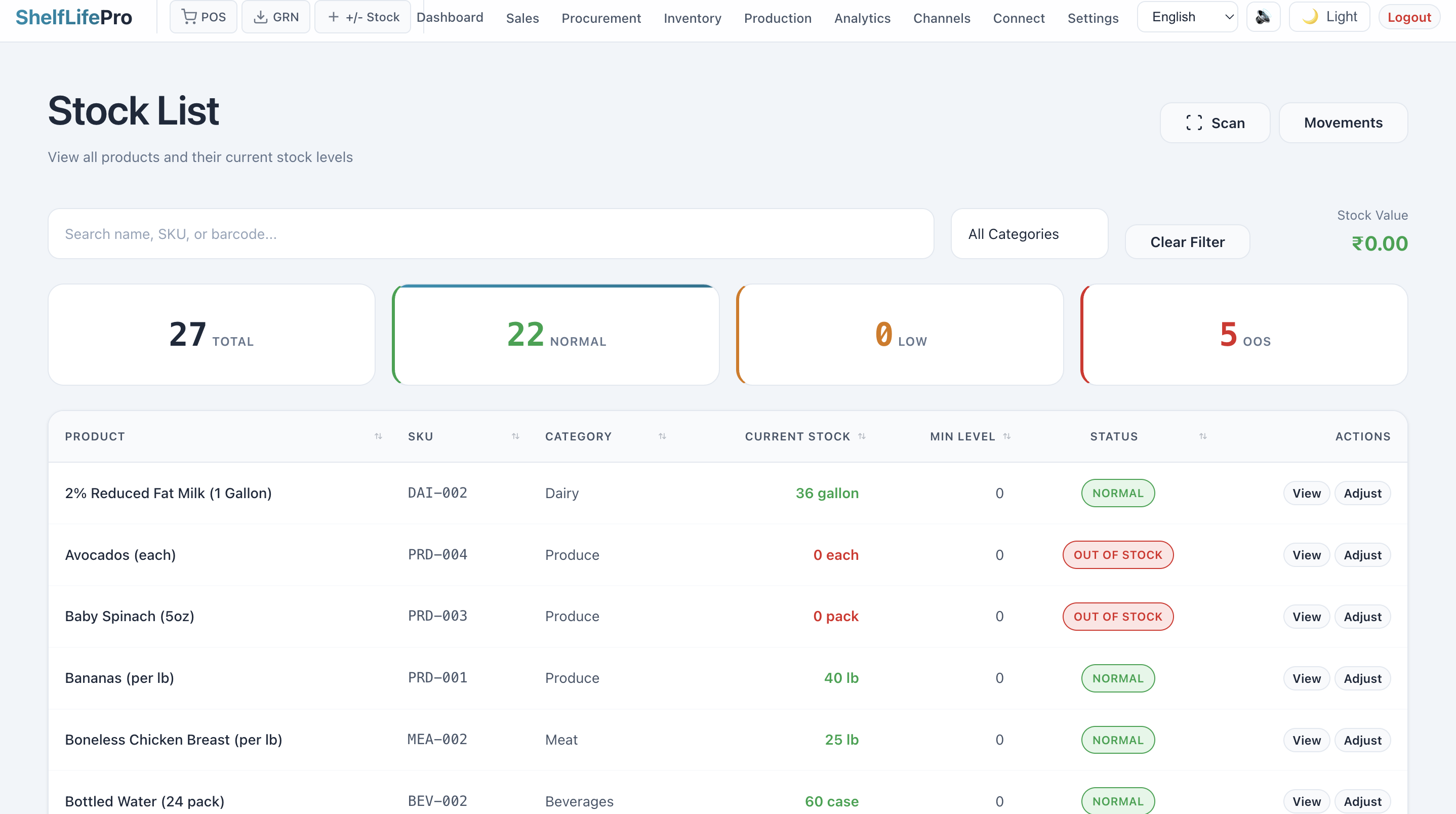Open the GRN download shortcut
The width and height of the screenshot is (1456, 814).
pyautogui.click(x=276, y=17)
